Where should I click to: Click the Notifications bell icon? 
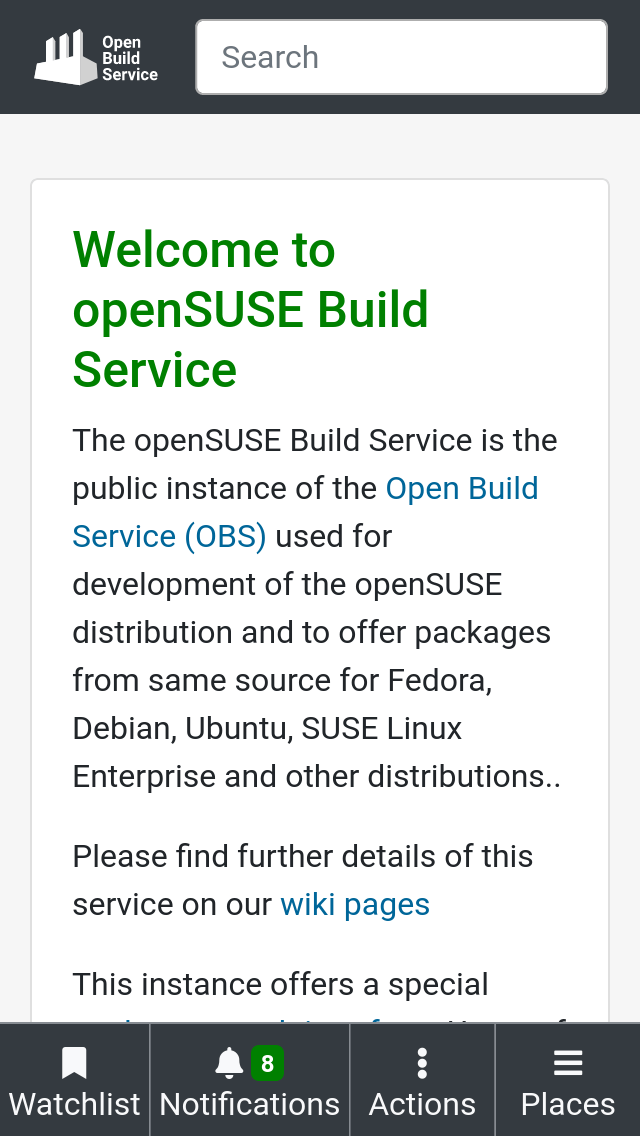[229, 1063]
